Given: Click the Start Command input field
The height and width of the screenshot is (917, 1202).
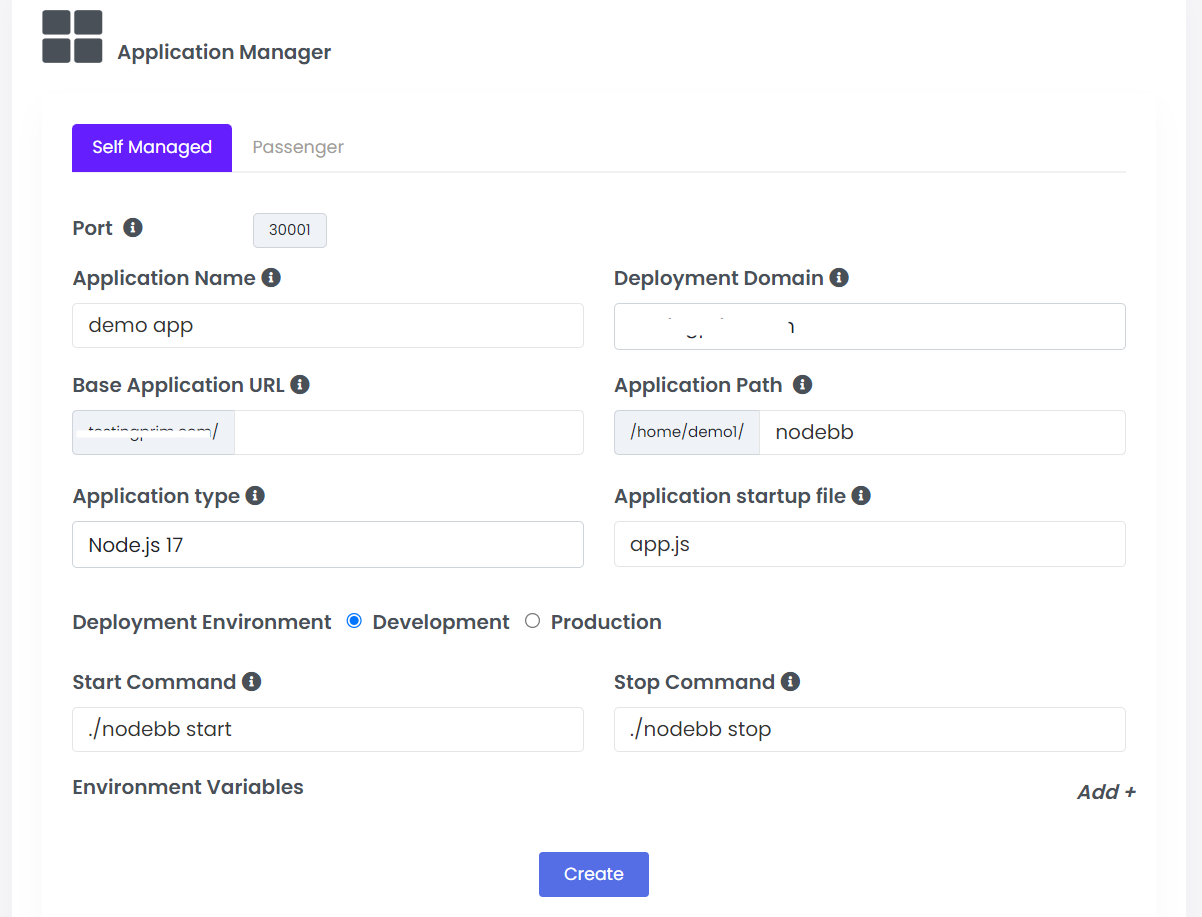Looking at the screenshot, I should (x=327, y=729).
